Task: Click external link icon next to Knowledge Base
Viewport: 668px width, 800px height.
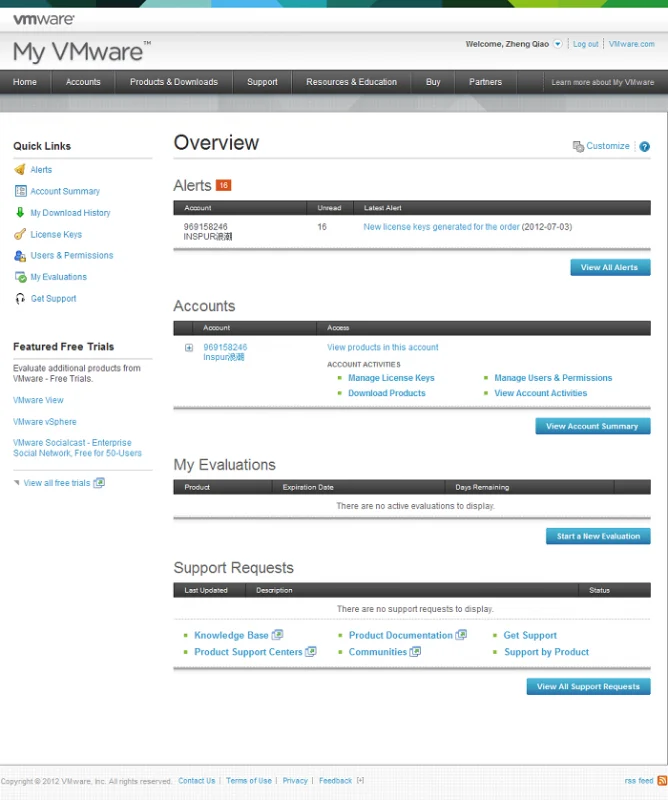Action: pyautogui.click(x=277, y=635)
